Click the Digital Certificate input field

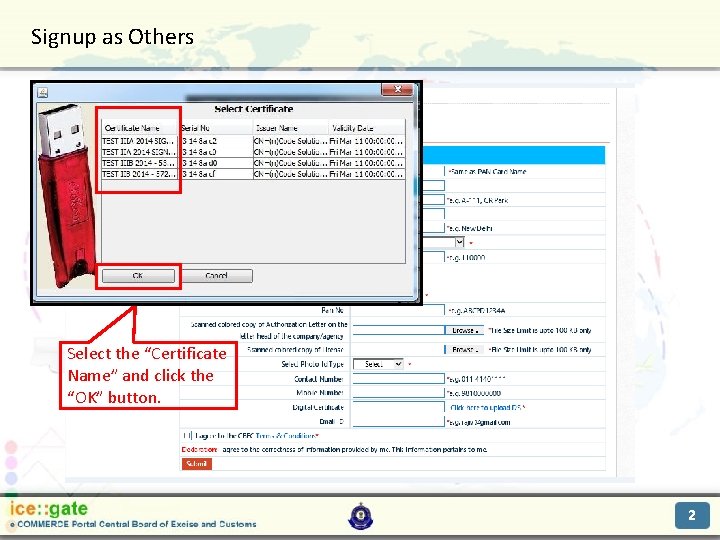tap(399, 407)
